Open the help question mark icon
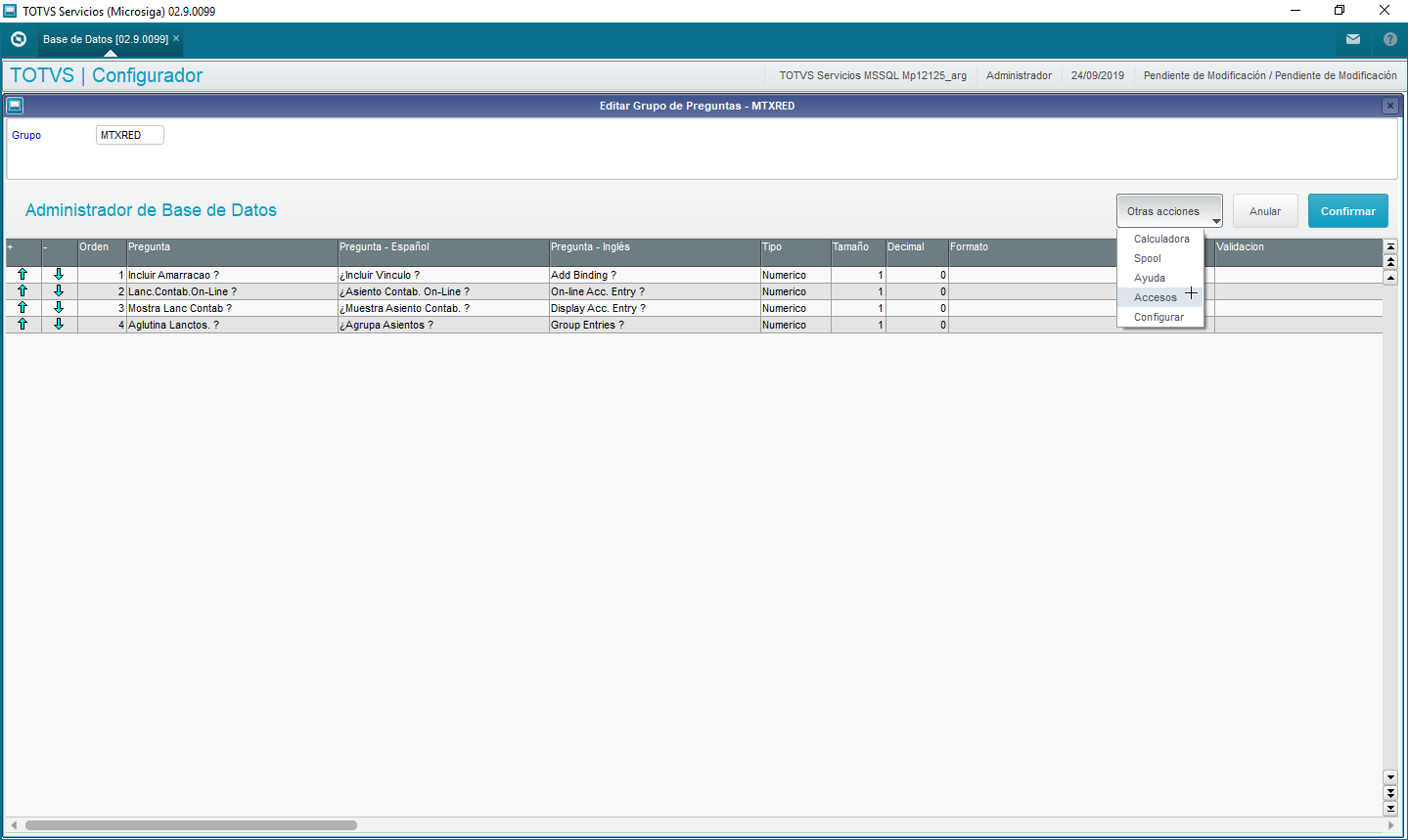 1390,39
